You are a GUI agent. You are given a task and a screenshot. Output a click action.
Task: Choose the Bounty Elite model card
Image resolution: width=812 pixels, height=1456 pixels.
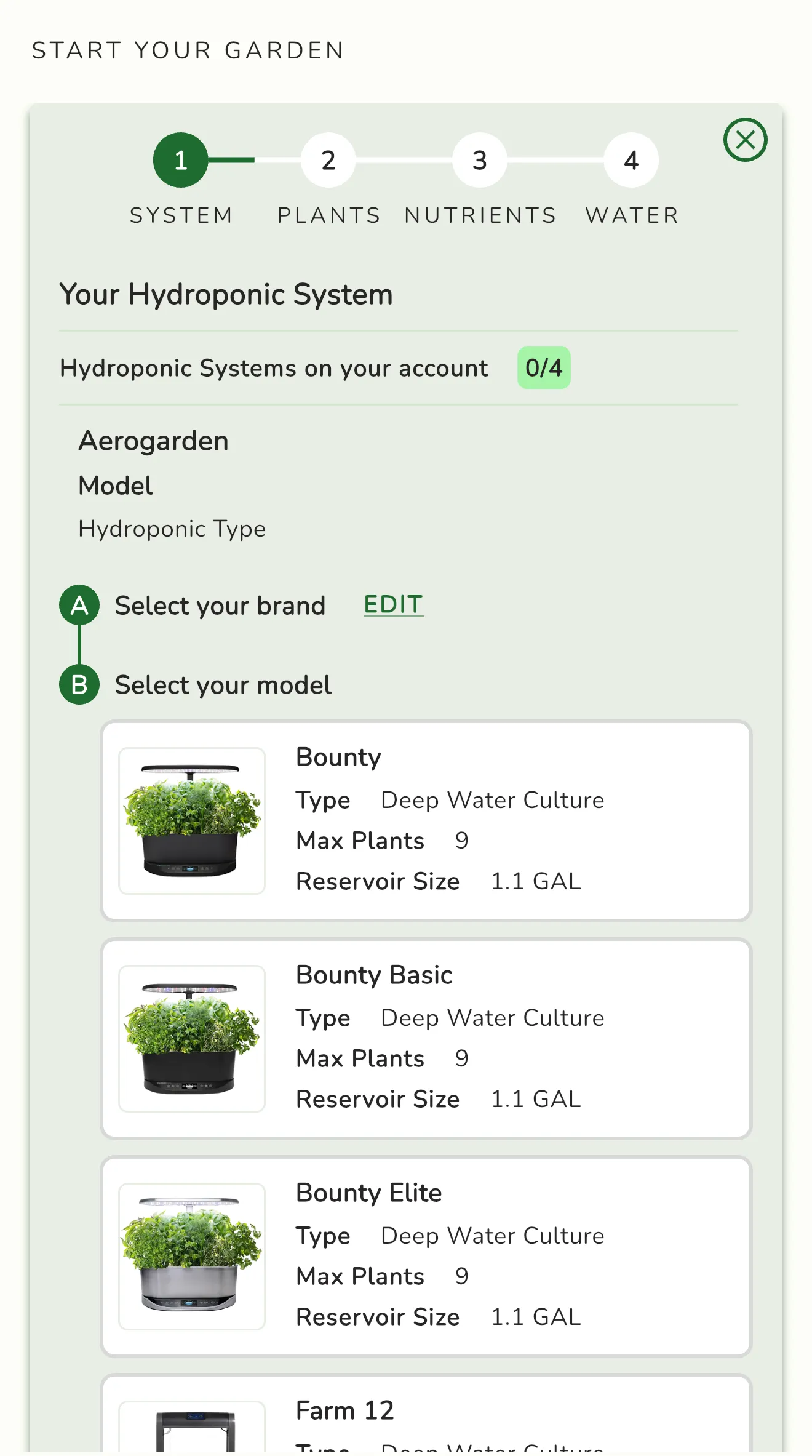coord(426,1257)
